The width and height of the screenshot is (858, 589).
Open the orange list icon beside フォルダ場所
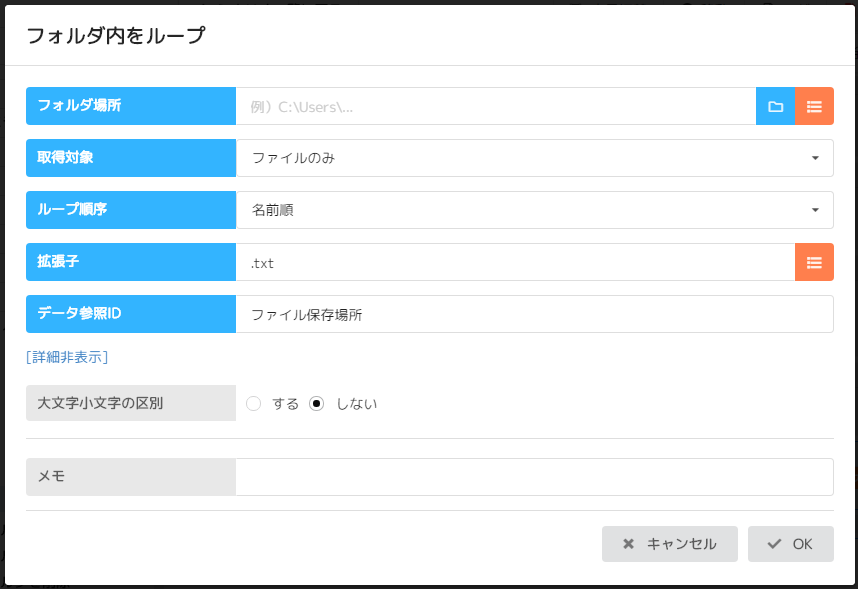pos(814,106)
